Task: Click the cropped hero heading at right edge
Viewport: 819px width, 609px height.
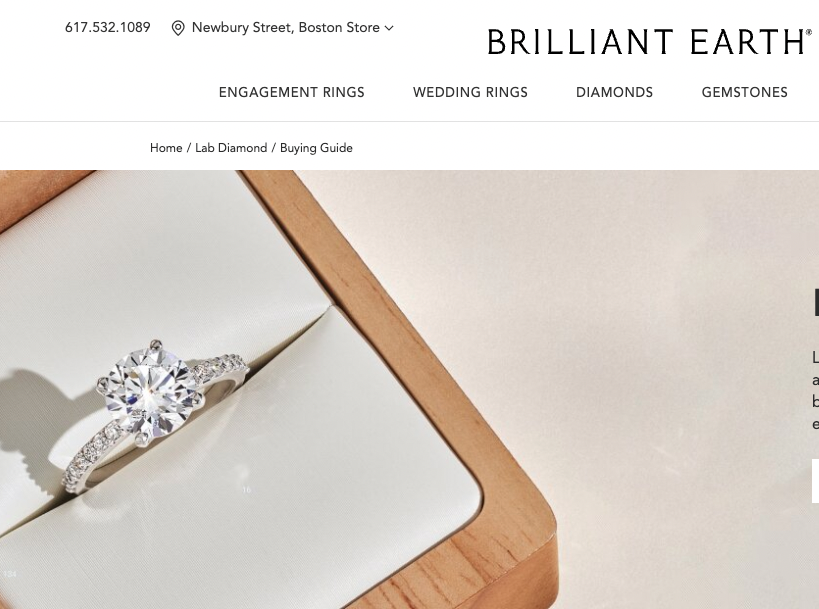Action: click(815, 303)
